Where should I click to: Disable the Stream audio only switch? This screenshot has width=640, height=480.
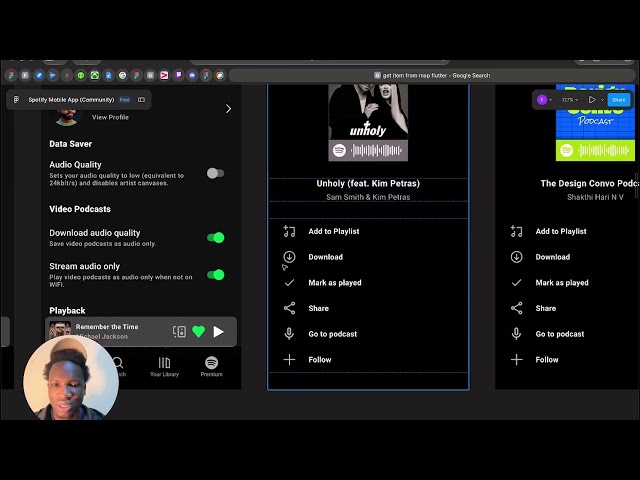pos(216,275)
